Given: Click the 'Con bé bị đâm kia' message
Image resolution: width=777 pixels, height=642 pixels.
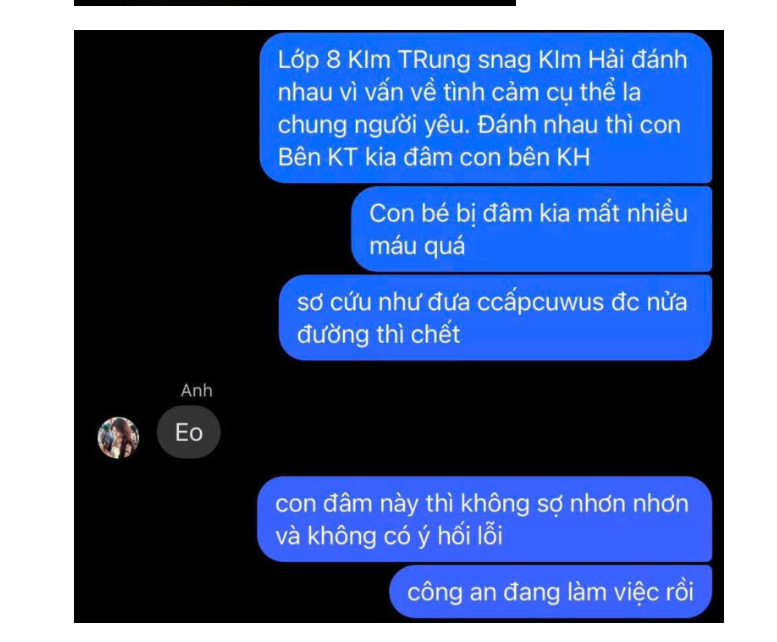Looking at the screenshot, I should click(532, 229).
